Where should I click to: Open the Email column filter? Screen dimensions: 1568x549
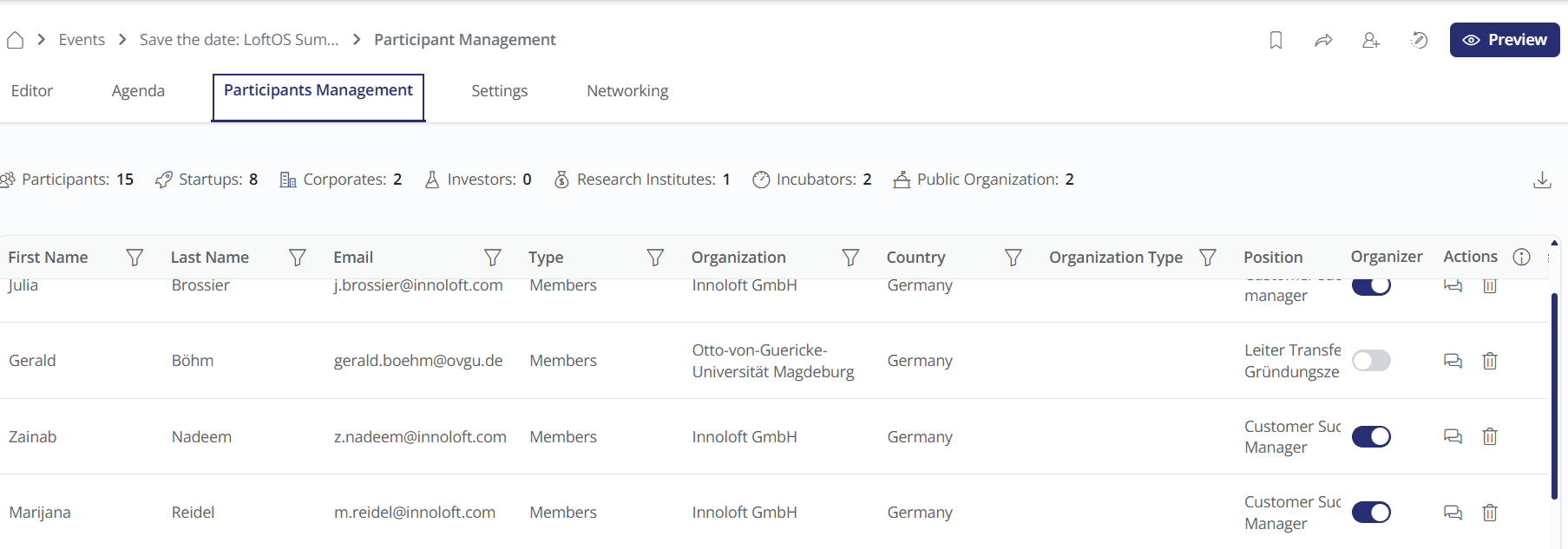coord(493,258)
